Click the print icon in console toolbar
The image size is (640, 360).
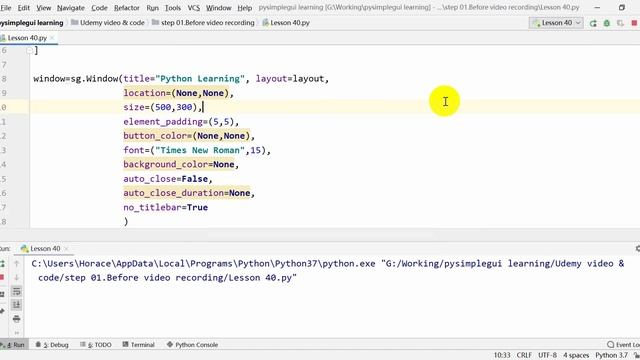click(16, 319)
